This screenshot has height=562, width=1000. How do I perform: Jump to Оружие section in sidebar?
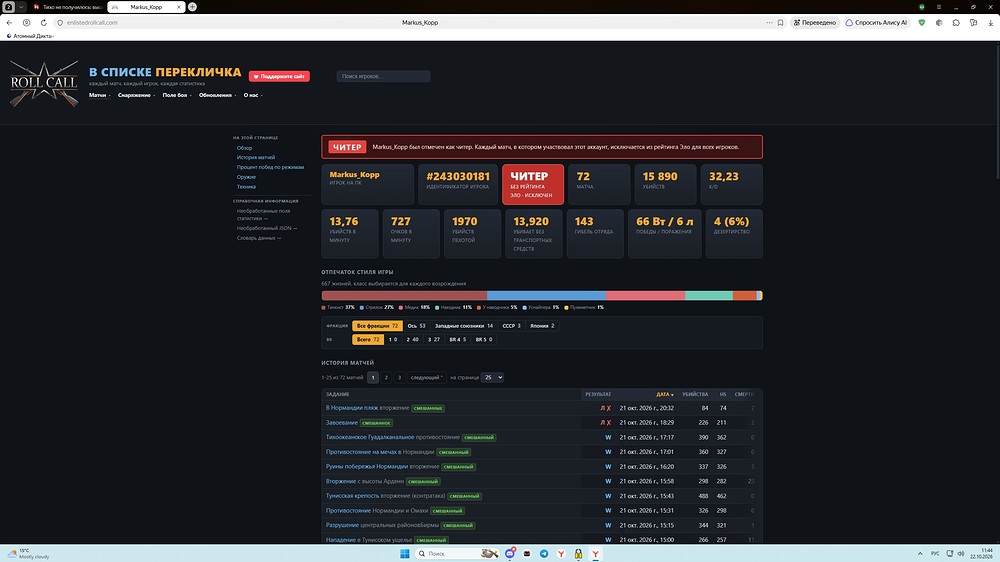(246, 177)
